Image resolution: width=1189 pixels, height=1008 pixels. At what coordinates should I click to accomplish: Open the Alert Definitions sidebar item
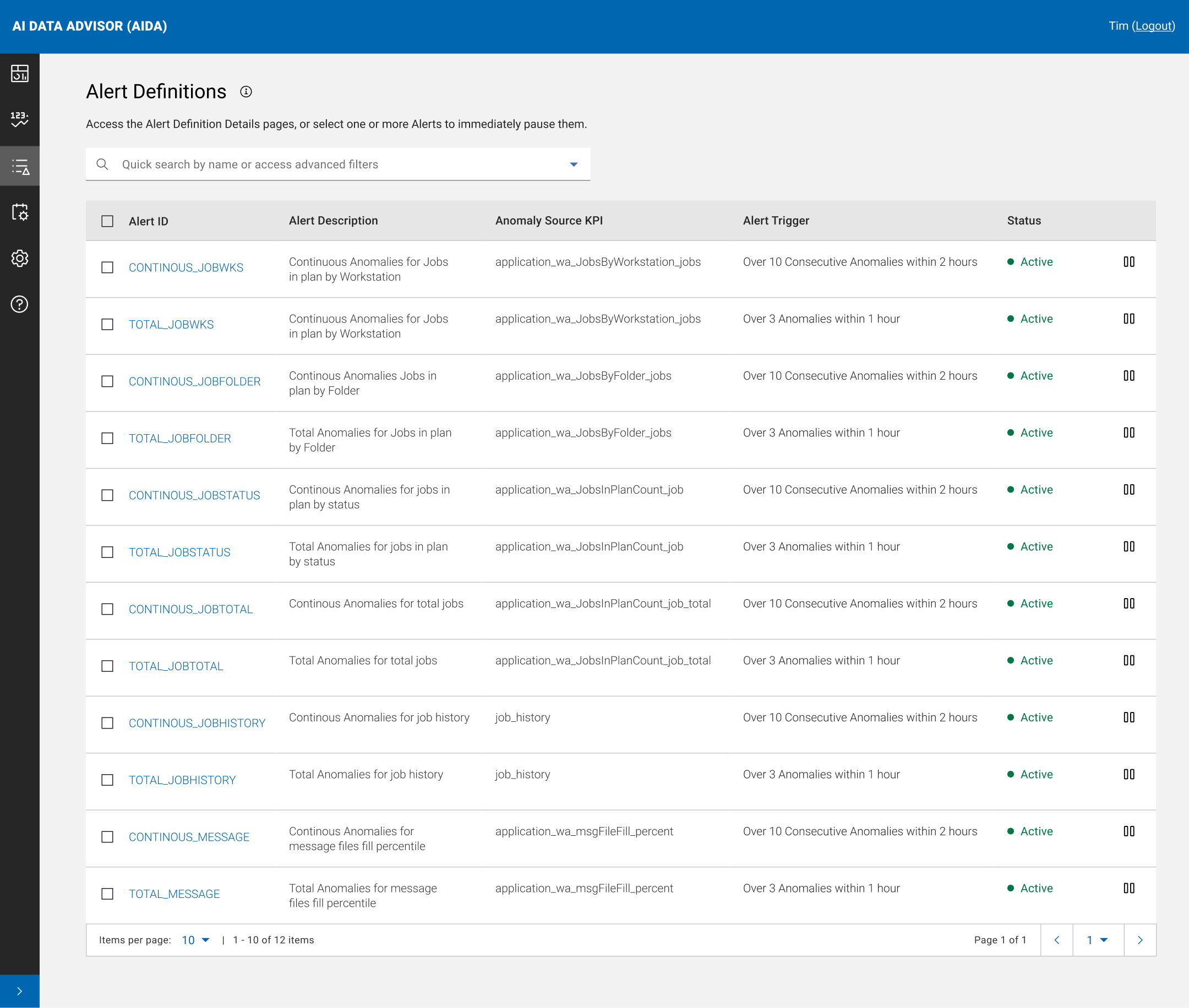point(19,166)
